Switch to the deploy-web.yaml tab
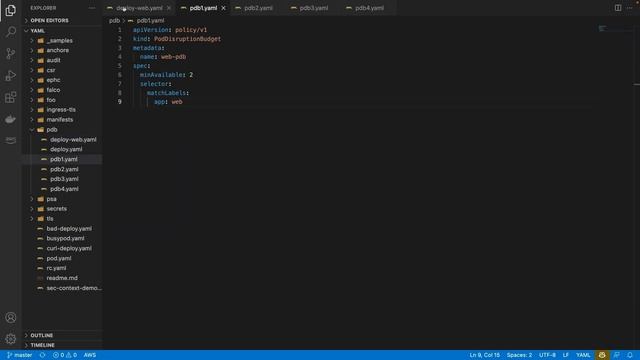This screenshot has width=640, height=360. point(139,8)
